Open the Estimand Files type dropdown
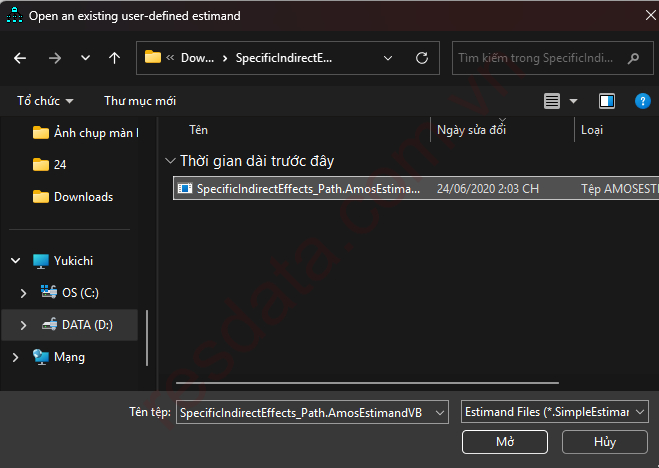The image size is (659, 468). pyautogui.click(x=554, y=412)
